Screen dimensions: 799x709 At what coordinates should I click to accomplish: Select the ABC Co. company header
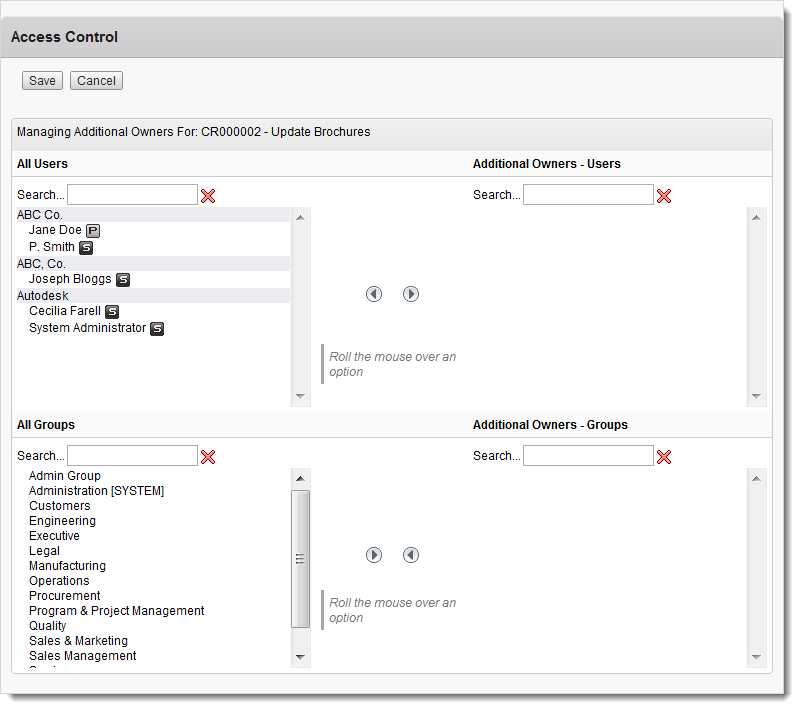tap(153, 215)
